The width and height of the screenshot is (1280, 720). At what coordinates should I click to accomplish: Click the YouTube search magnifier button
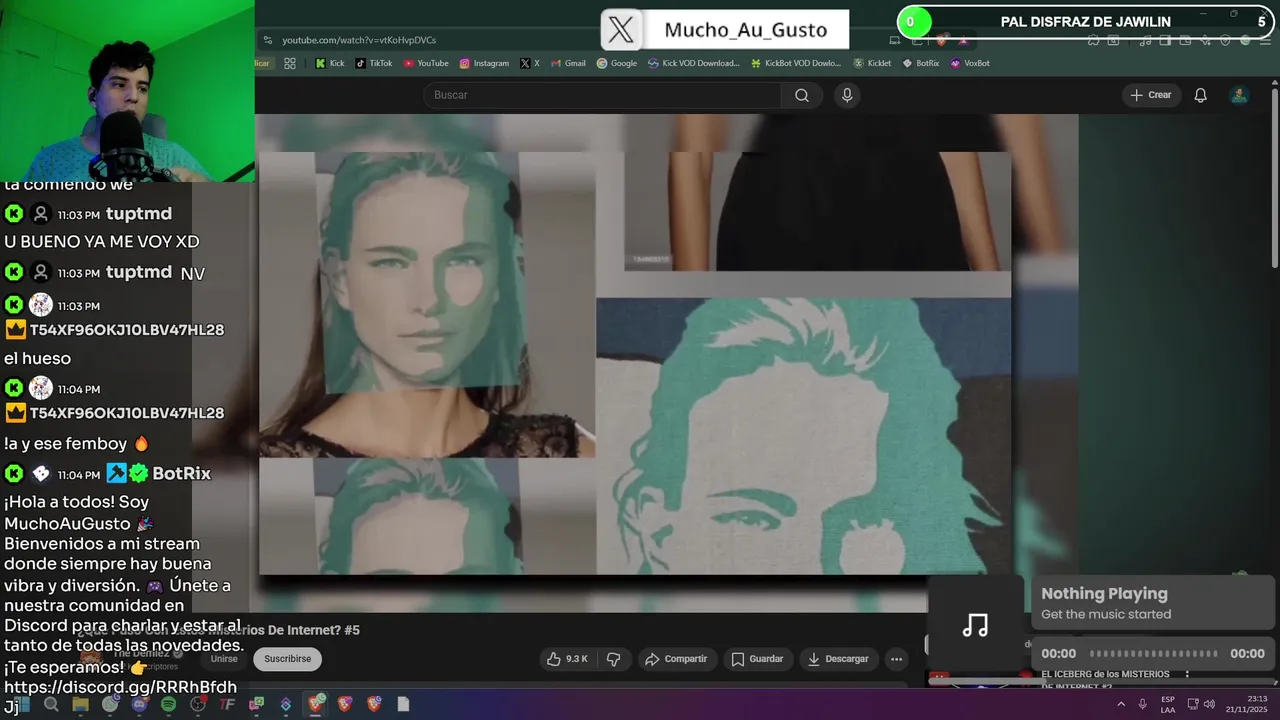802,95
